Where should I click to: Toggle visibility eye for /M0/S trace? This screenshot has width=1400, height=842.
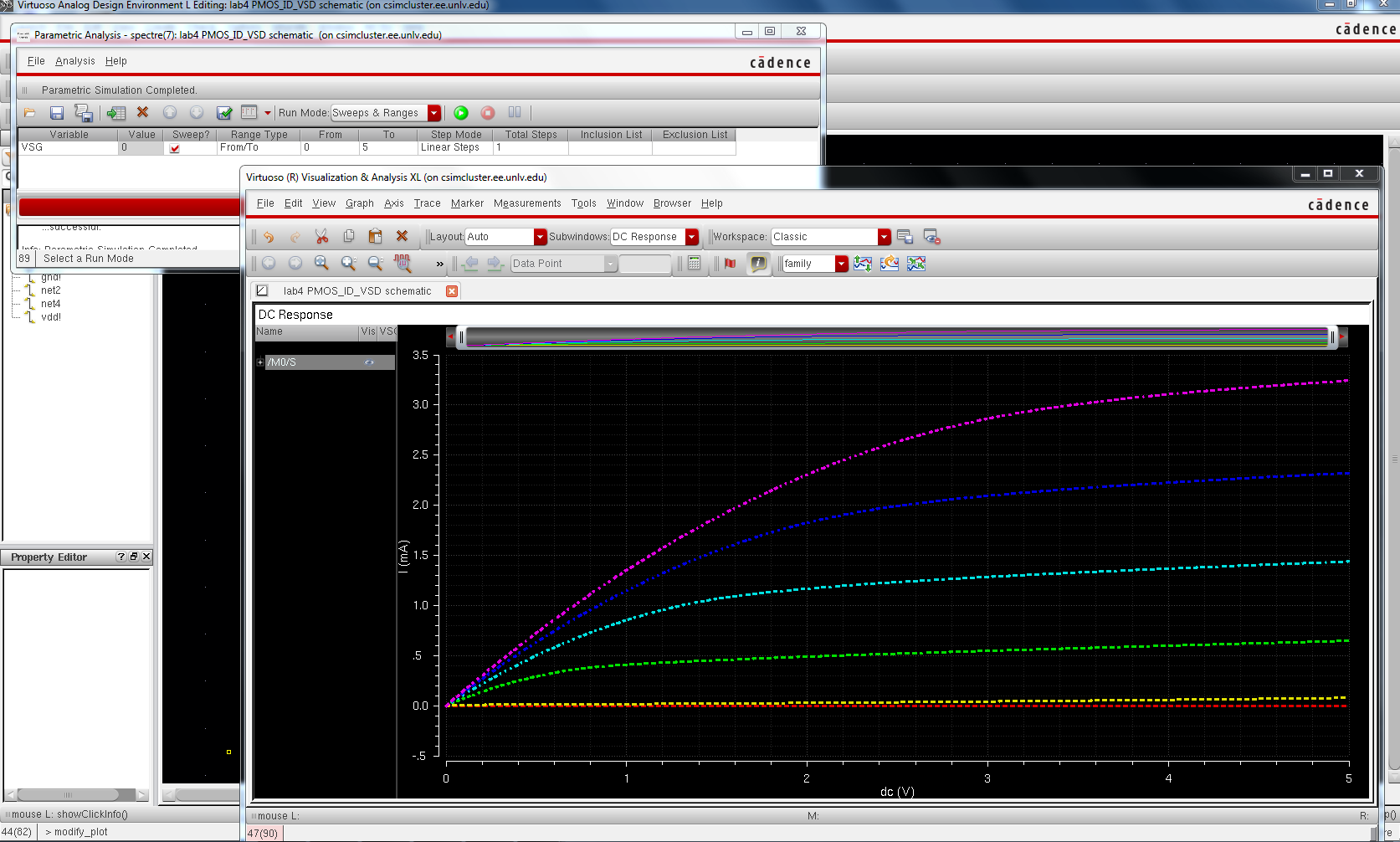369,362
